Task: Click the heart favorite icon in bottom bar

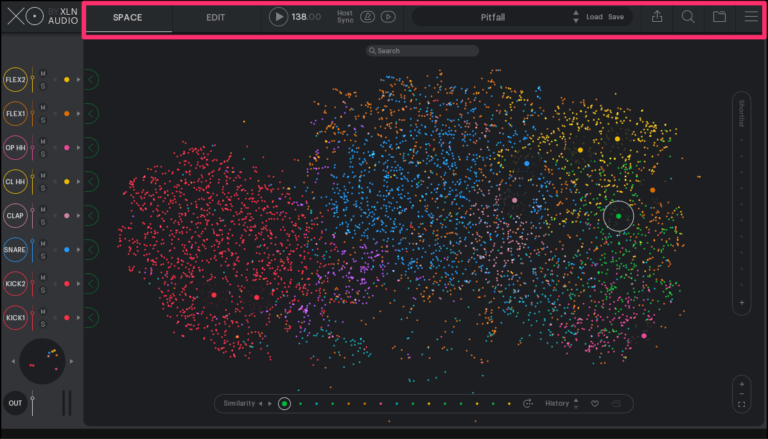Action: point(595,403)
